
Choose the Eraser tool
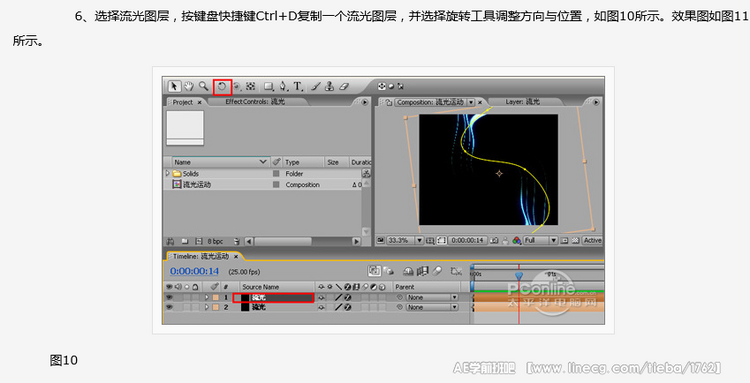pyautogui.click(x=344, y=87)
